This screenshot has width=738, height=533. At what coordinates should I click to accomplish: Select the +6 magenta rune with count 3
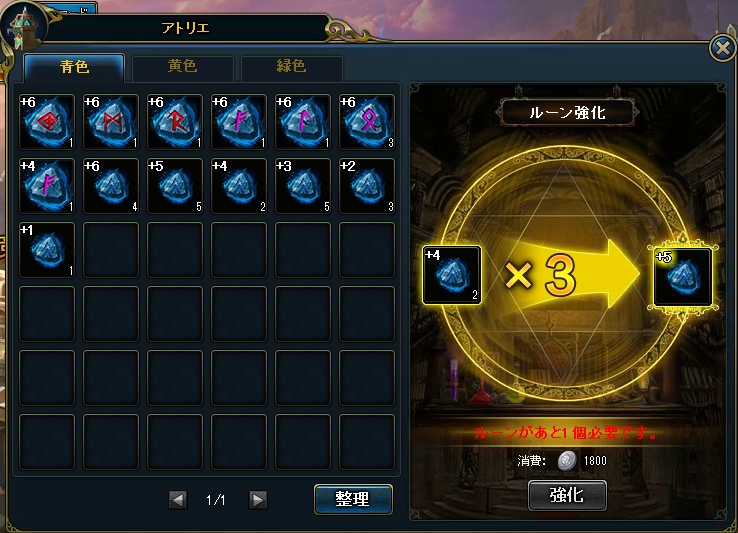[x=367, y=122]
